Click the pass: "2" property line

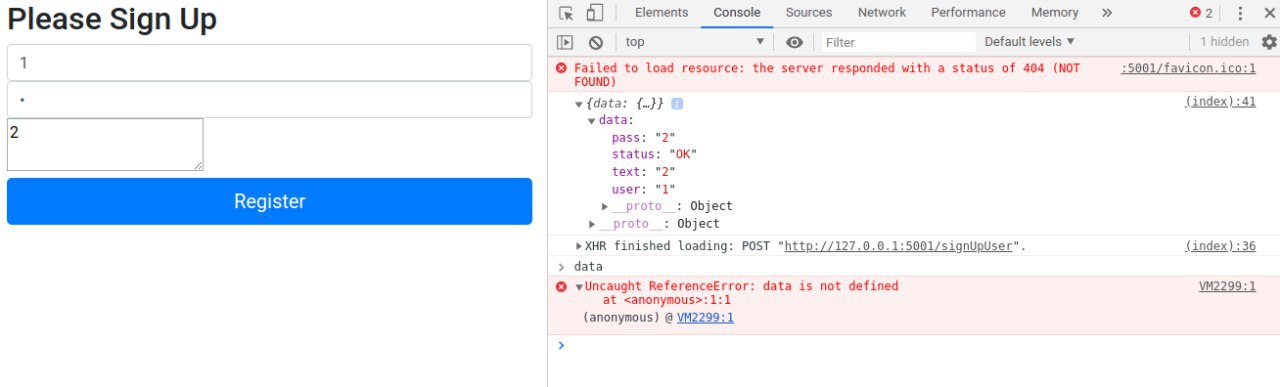click(x=643, y=138)
